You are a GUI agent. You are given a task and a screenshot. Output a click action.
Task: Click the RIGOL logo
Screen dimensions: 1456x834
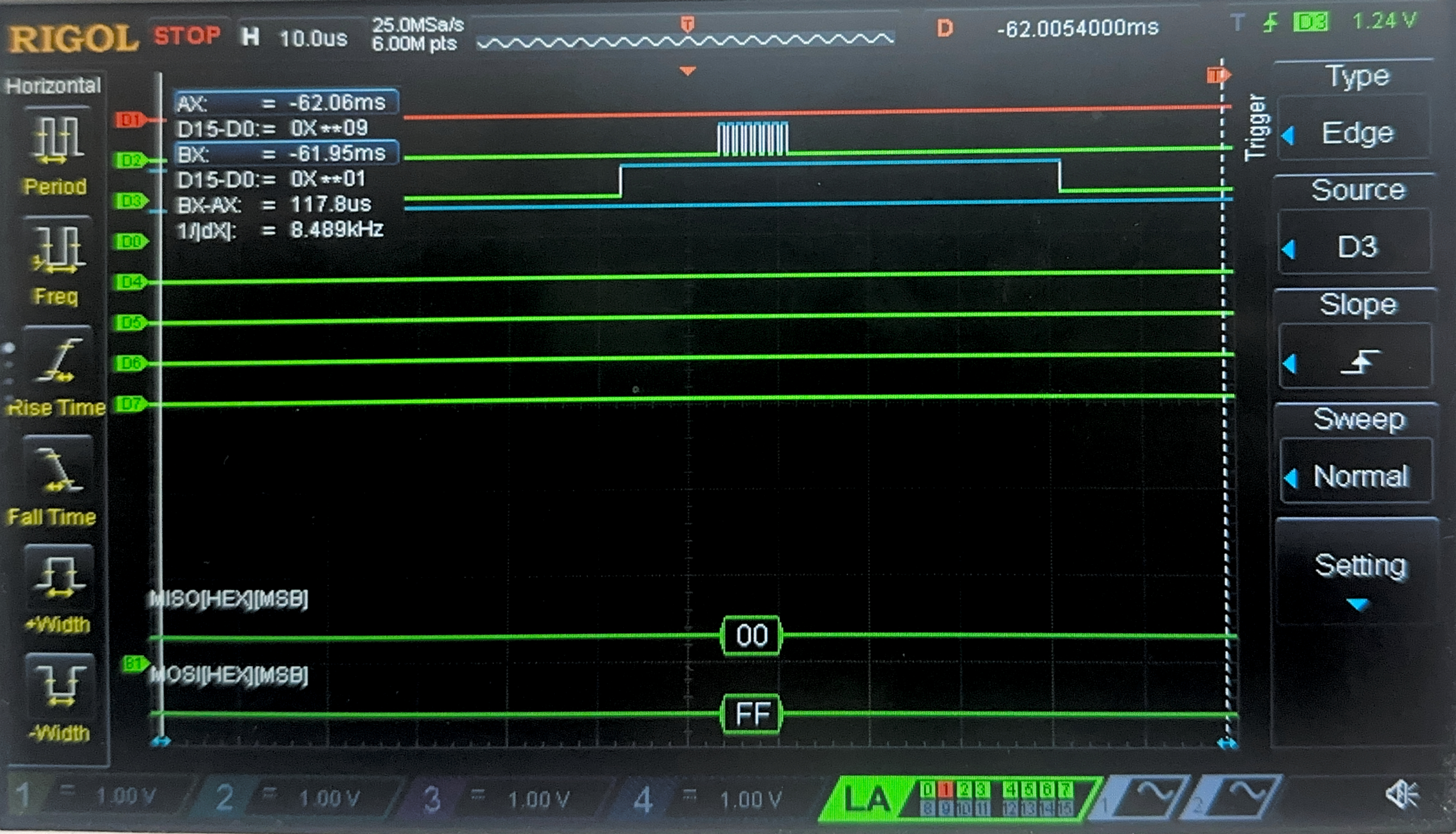click(73, 39)
